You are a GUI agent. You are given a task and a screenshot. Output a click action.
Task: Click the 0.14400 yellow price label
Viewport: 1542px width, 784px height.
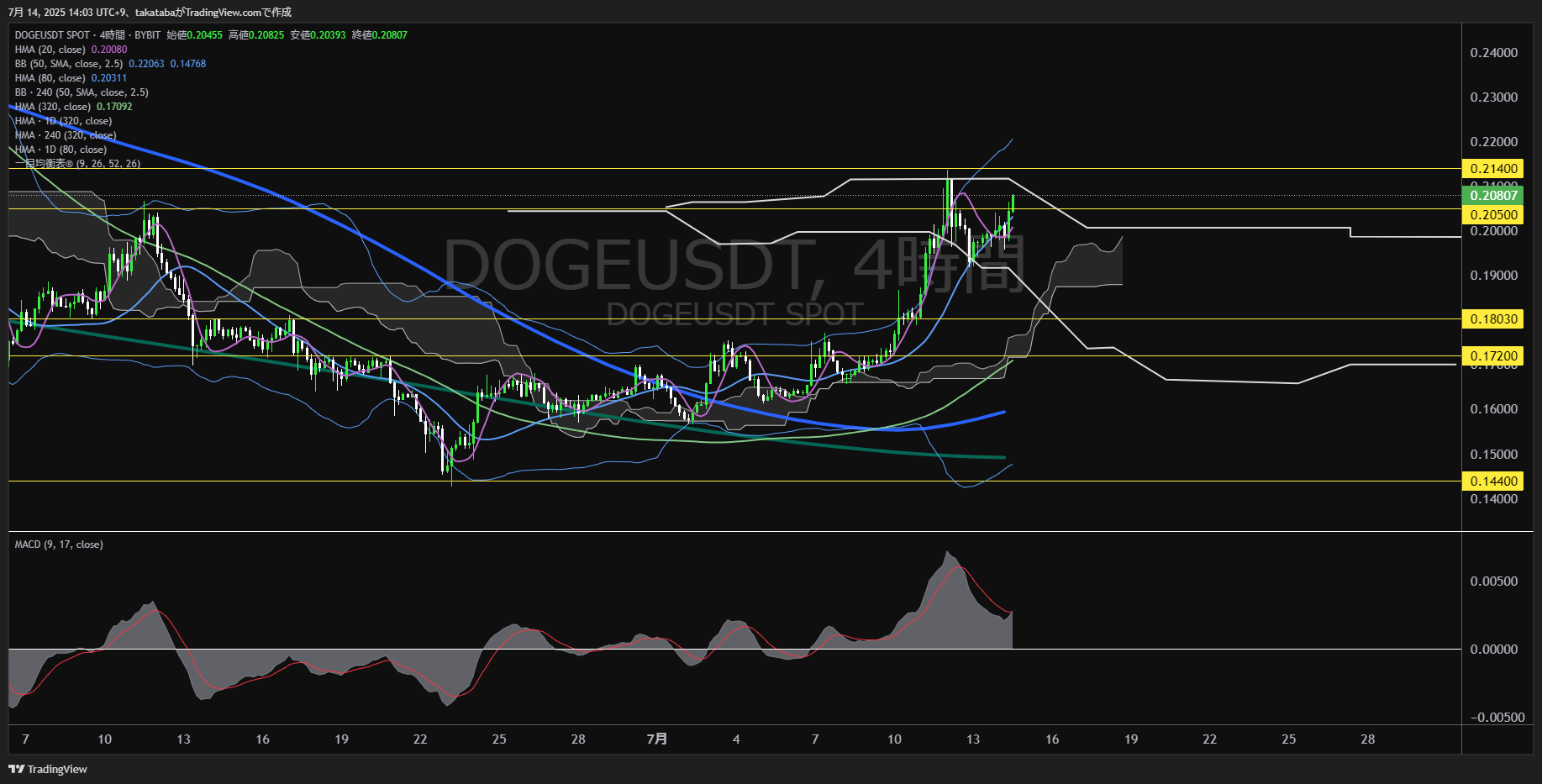(1493, 481)
